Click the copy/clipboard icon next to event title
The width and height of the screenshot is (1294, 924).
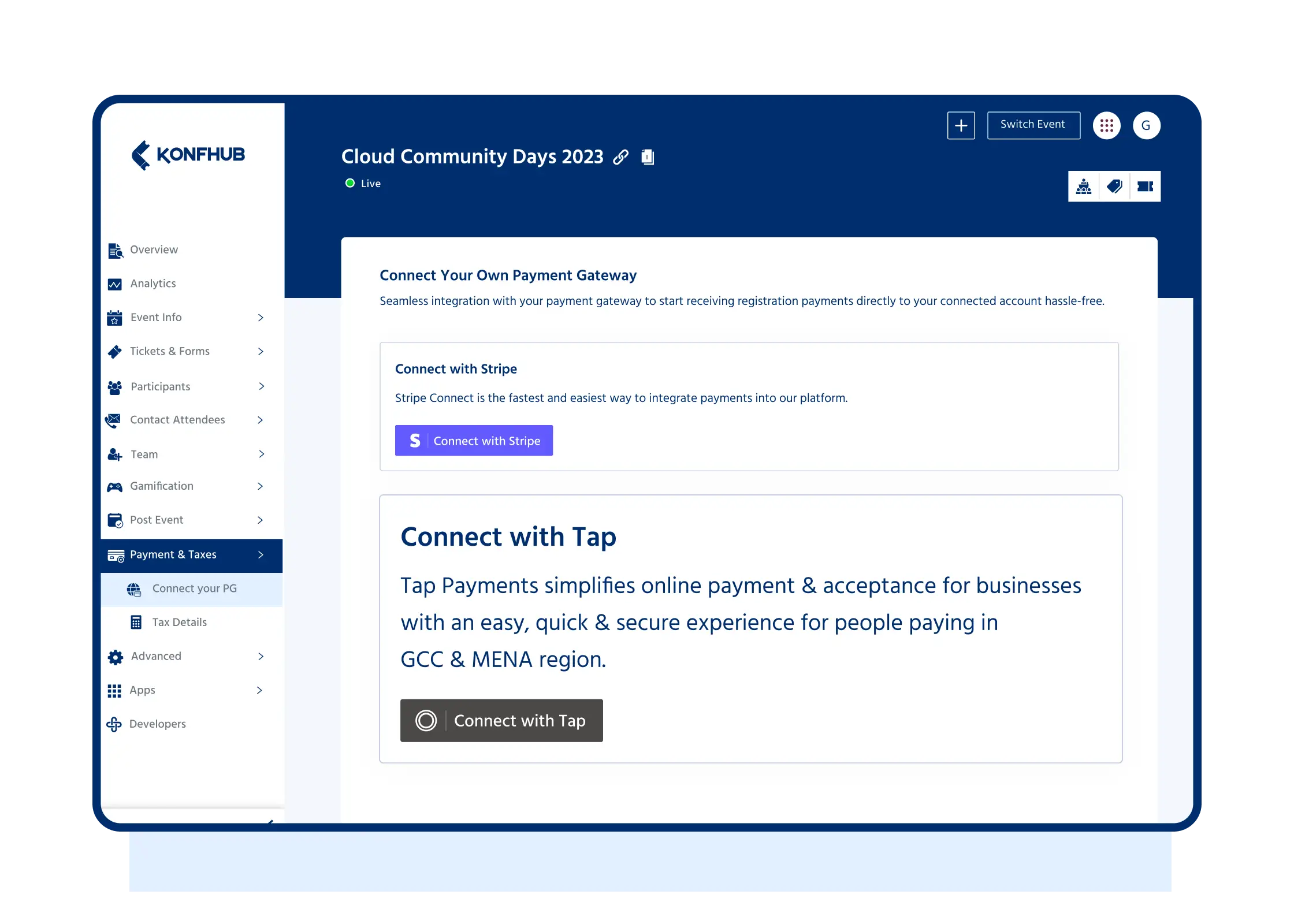pyautogui.click(x=647, y=157)
